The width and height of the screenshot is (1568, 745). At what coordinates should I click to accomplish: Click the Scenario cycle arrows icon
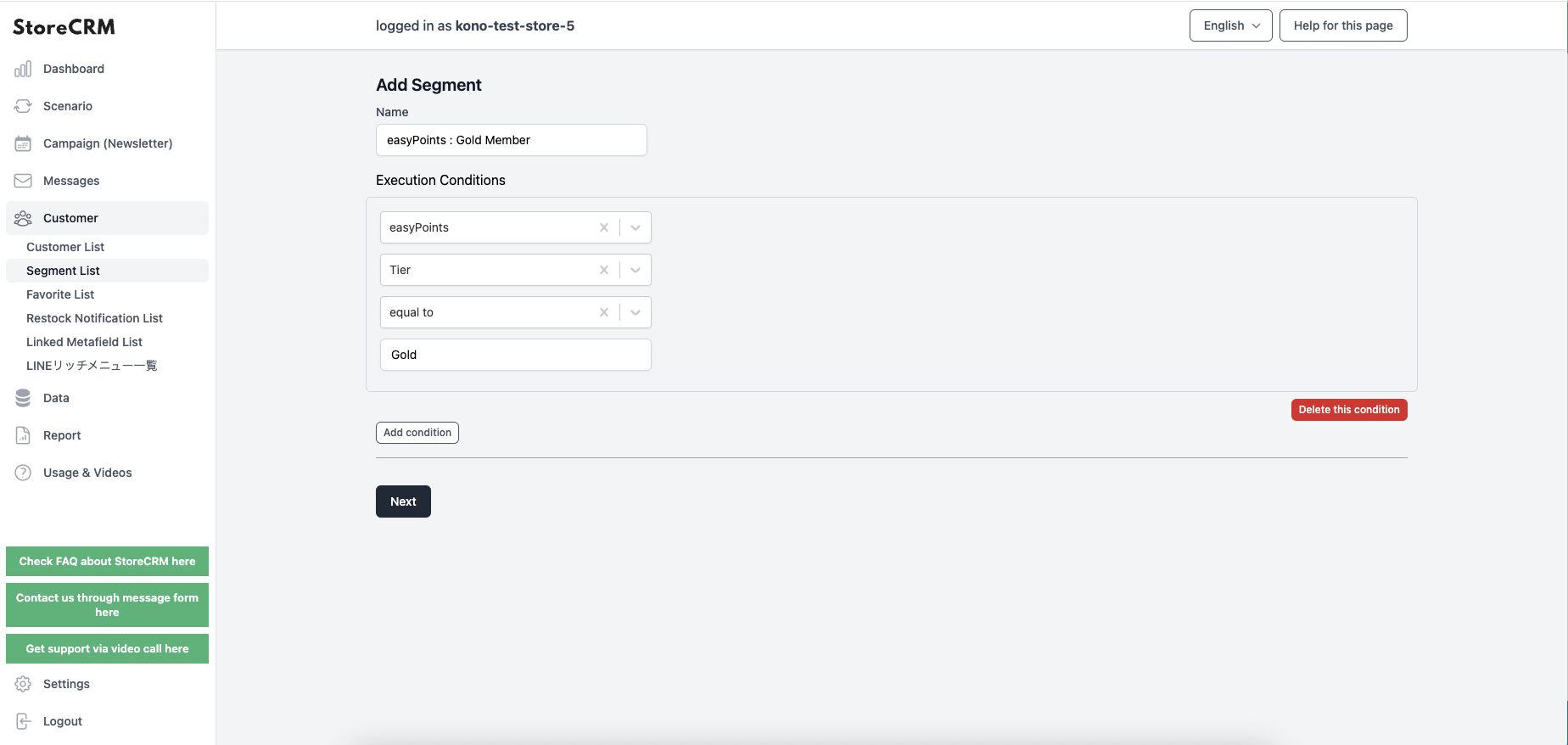click(x=23, y=106)
